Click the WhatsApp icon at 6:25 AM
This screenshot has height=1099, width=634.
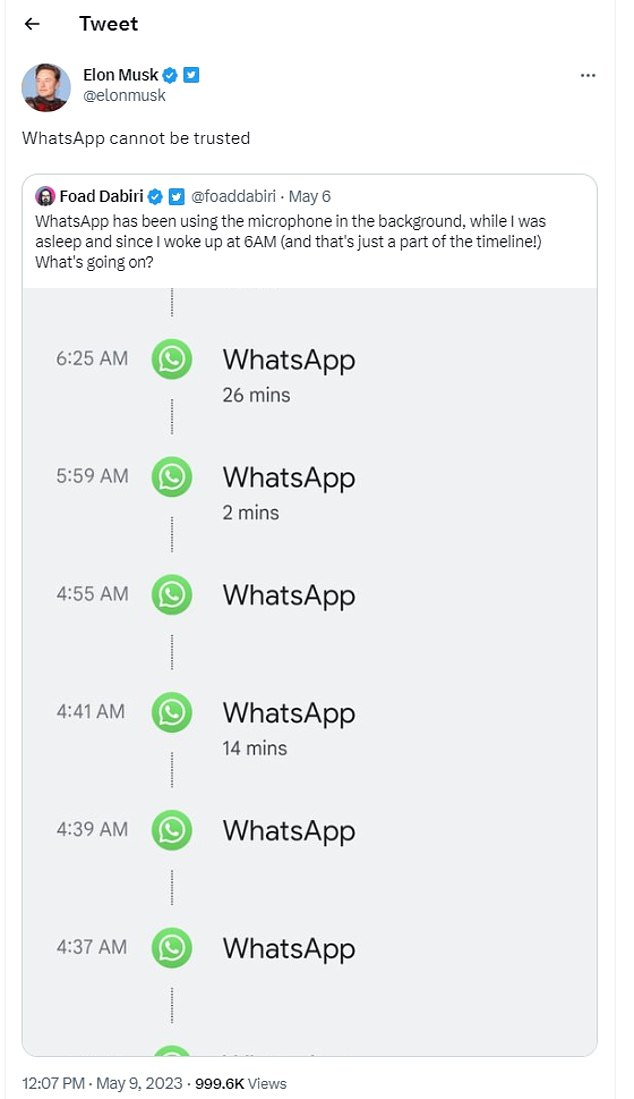172,359
